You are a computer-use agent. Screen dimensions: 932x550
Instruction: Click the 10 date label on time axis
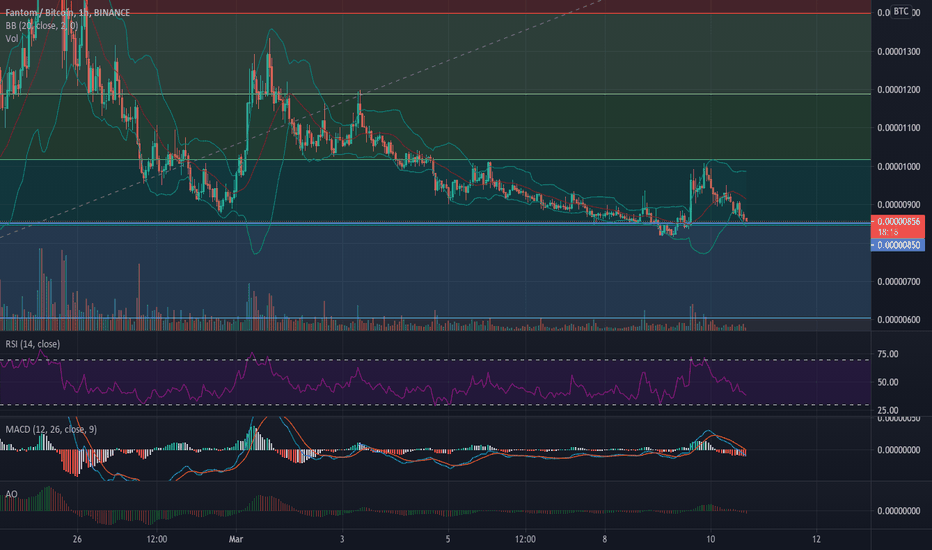pos(710,539)
